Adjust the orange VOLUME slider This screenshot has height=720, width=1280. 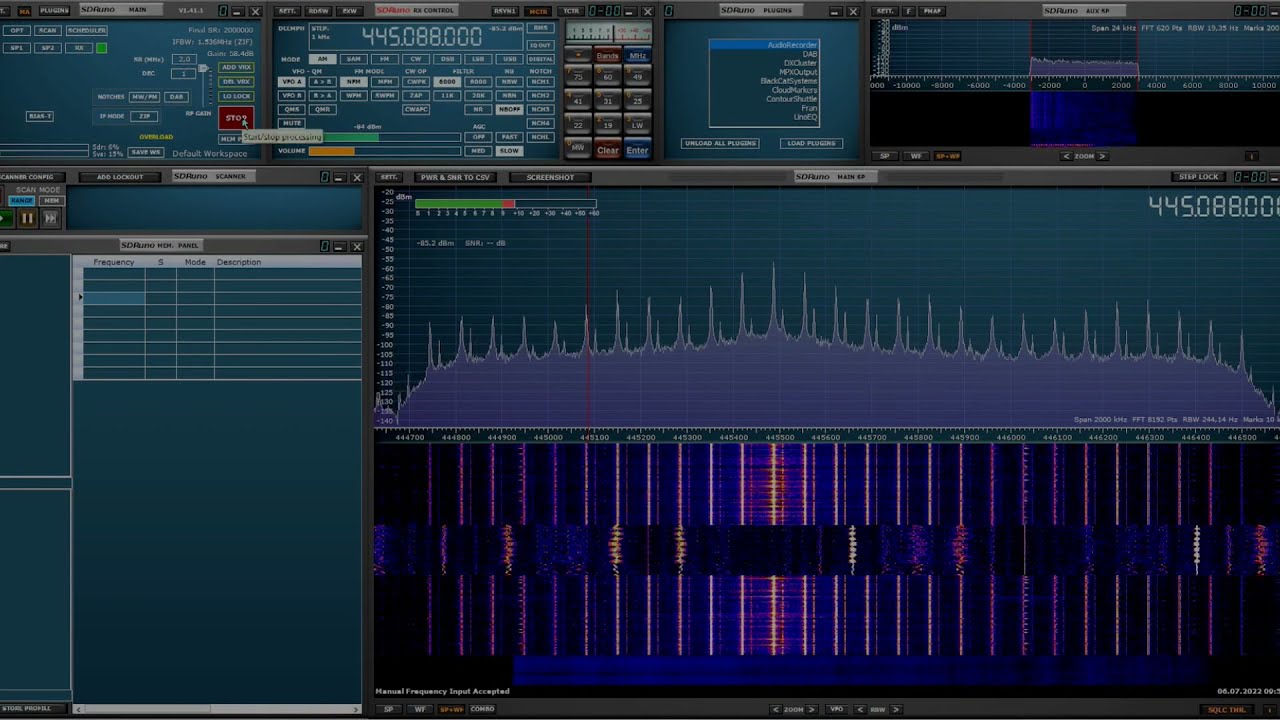(385, 151)
